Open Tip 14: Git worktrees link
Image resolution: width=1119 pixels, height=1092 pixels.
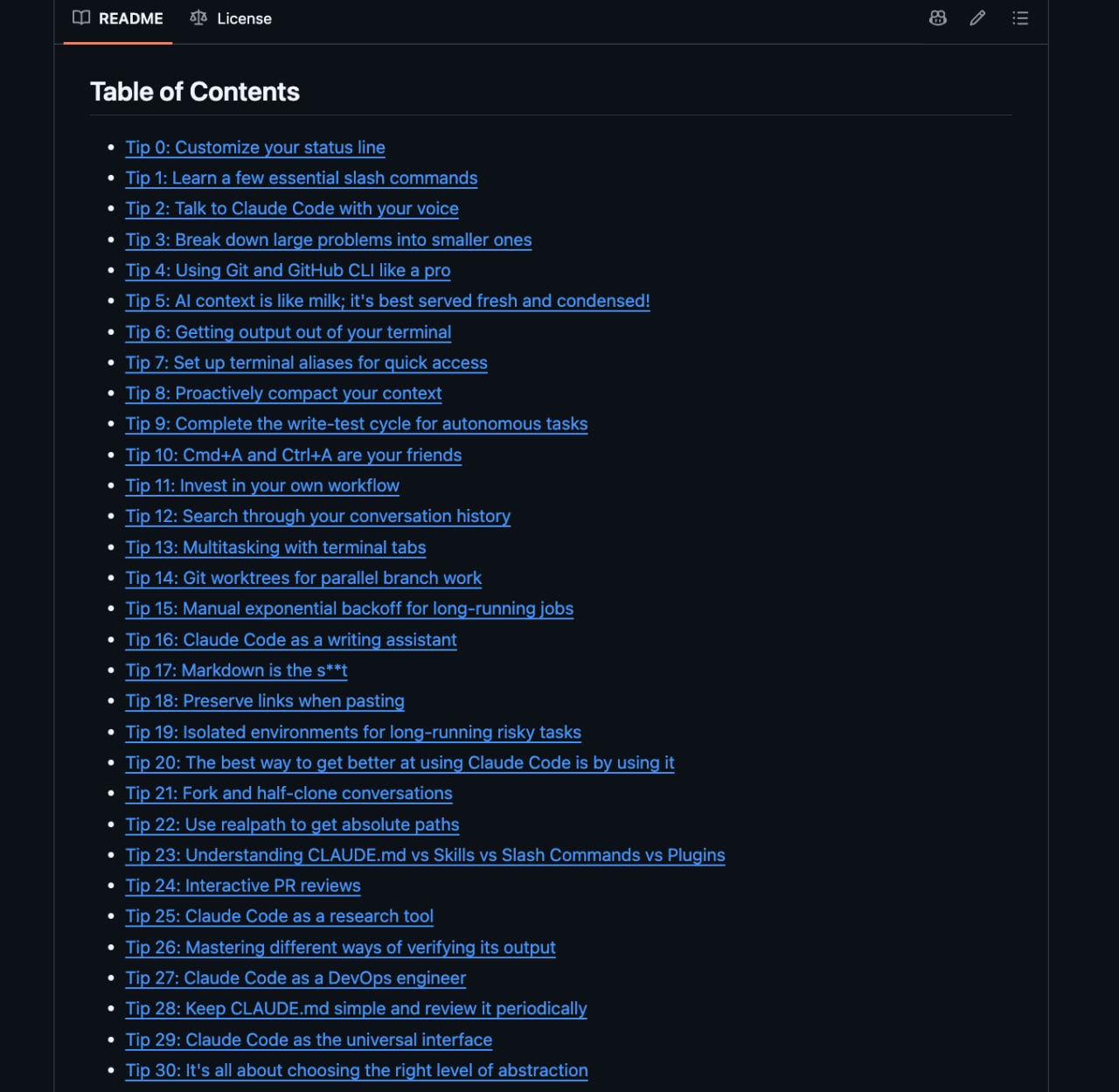click(303, 578)
